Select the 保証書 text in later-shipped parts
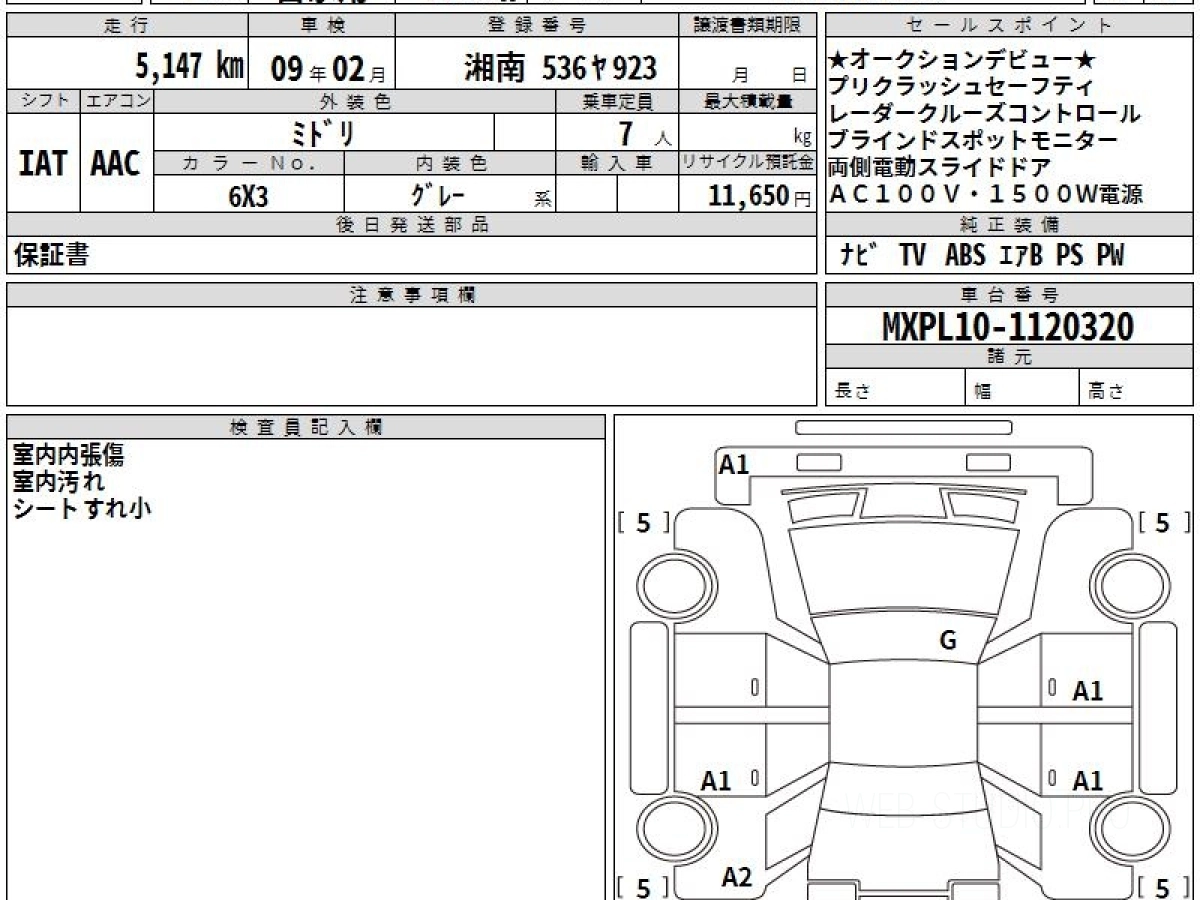1200x900 pixels. tap(51, 255)
